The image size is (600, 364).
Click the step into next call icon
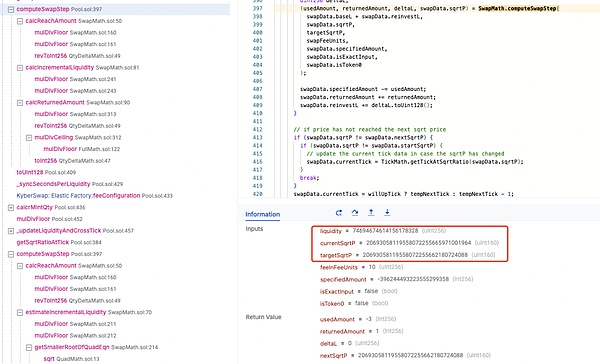coord(339,213)
